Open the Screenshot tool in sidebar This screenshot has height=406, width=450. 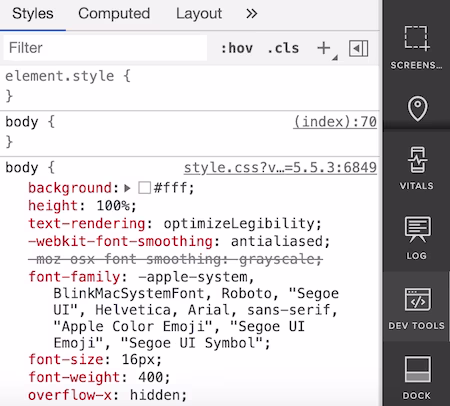[417, 47]
